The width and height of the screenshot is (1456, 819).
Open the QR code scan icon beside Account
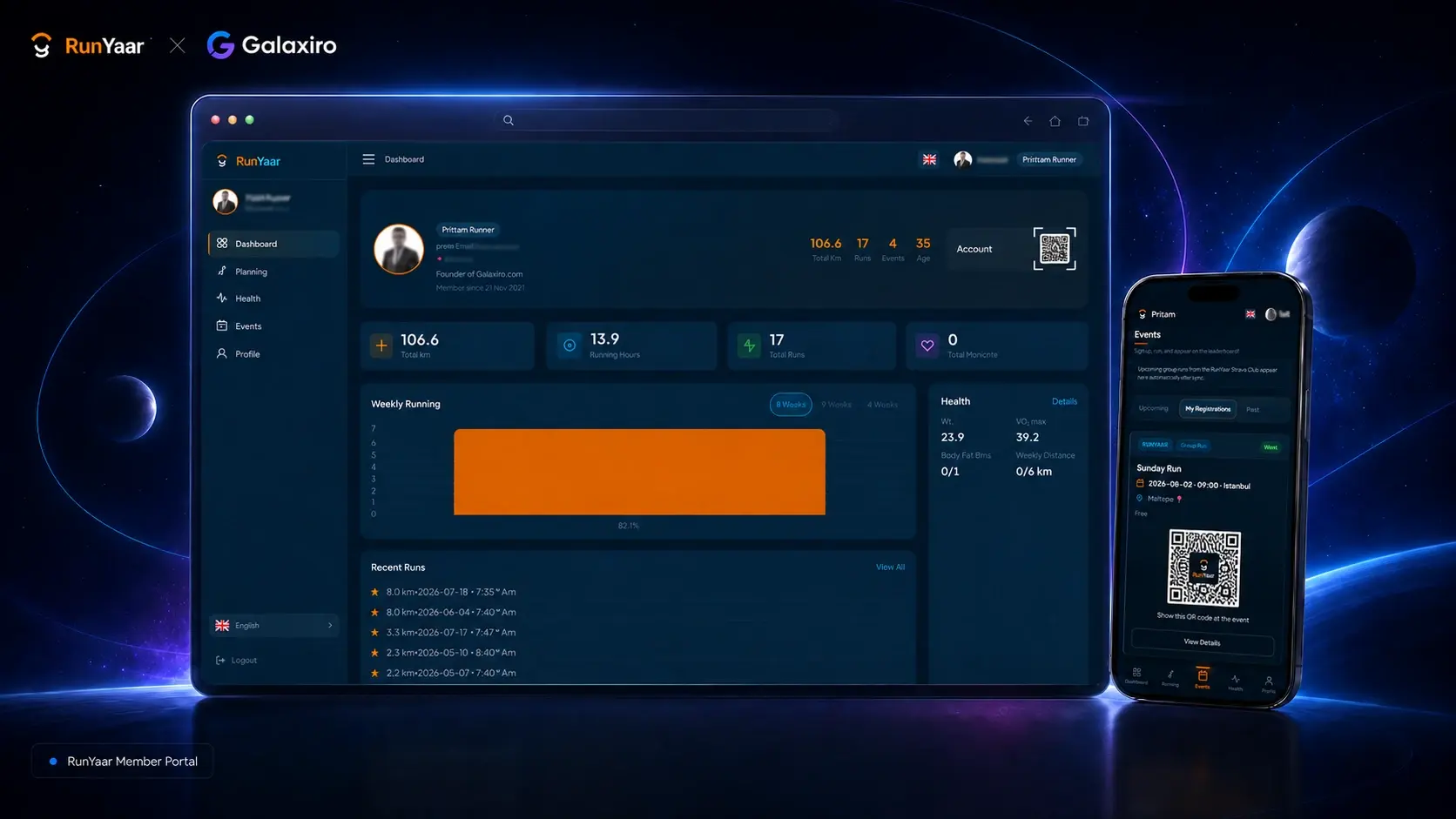tap(1055, 249)
